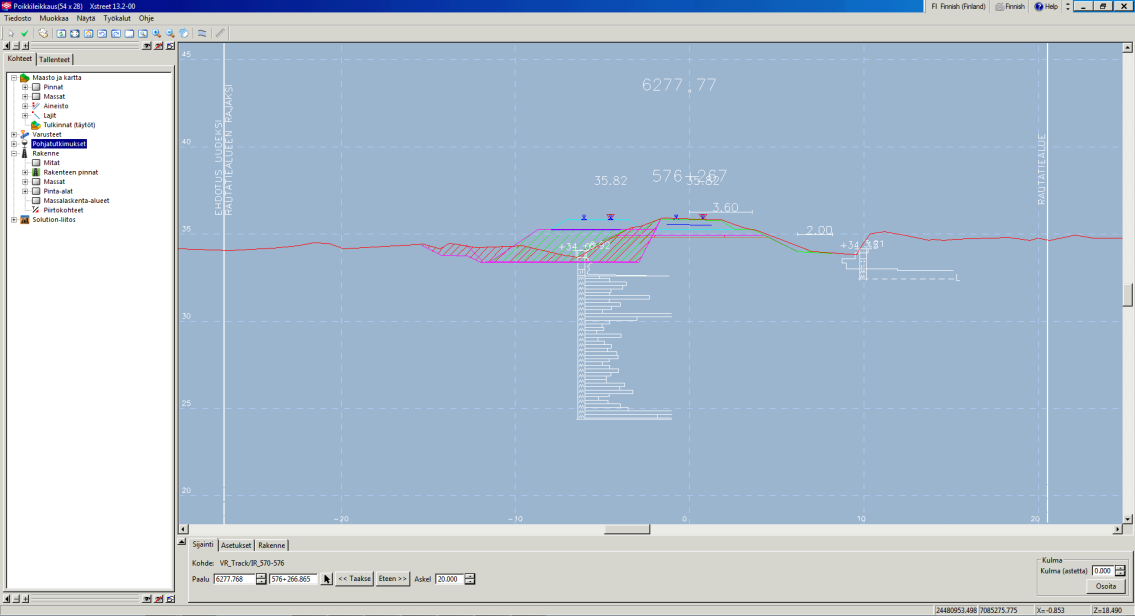
Task: Toggle the Massalaskenta-alueet checkbox
Action: pyautogui.click(x=36, y=201)
